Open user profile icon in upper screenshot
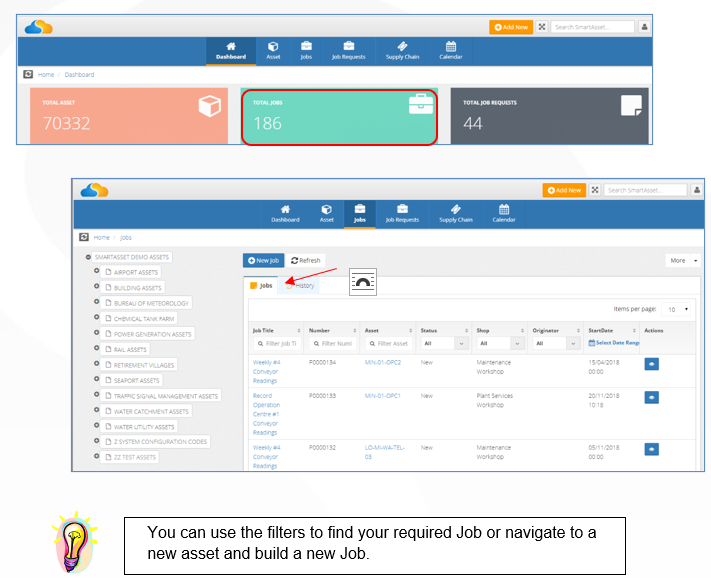The image size is (711, 578). click(x=644, y=27)
